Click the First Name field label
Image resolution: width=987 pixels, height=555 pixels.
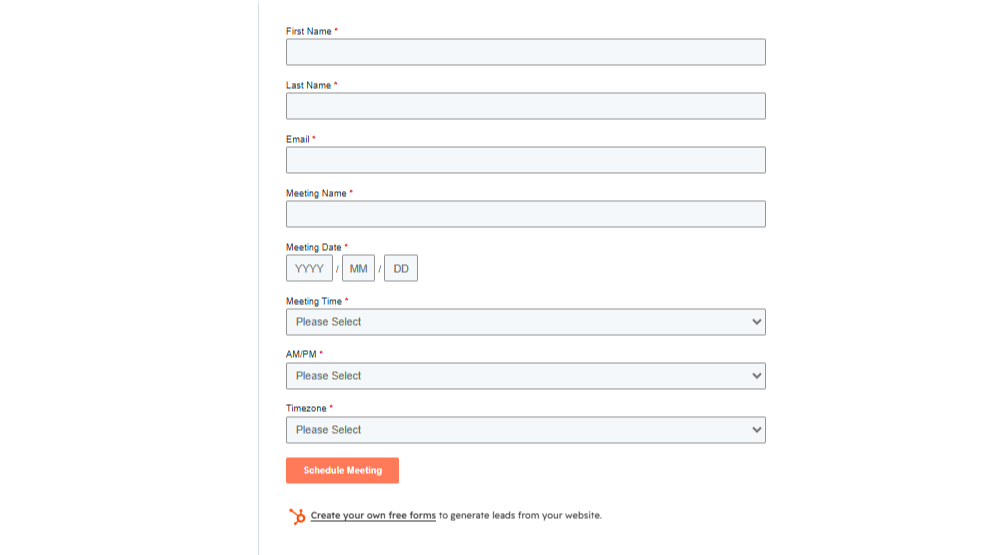308,31
